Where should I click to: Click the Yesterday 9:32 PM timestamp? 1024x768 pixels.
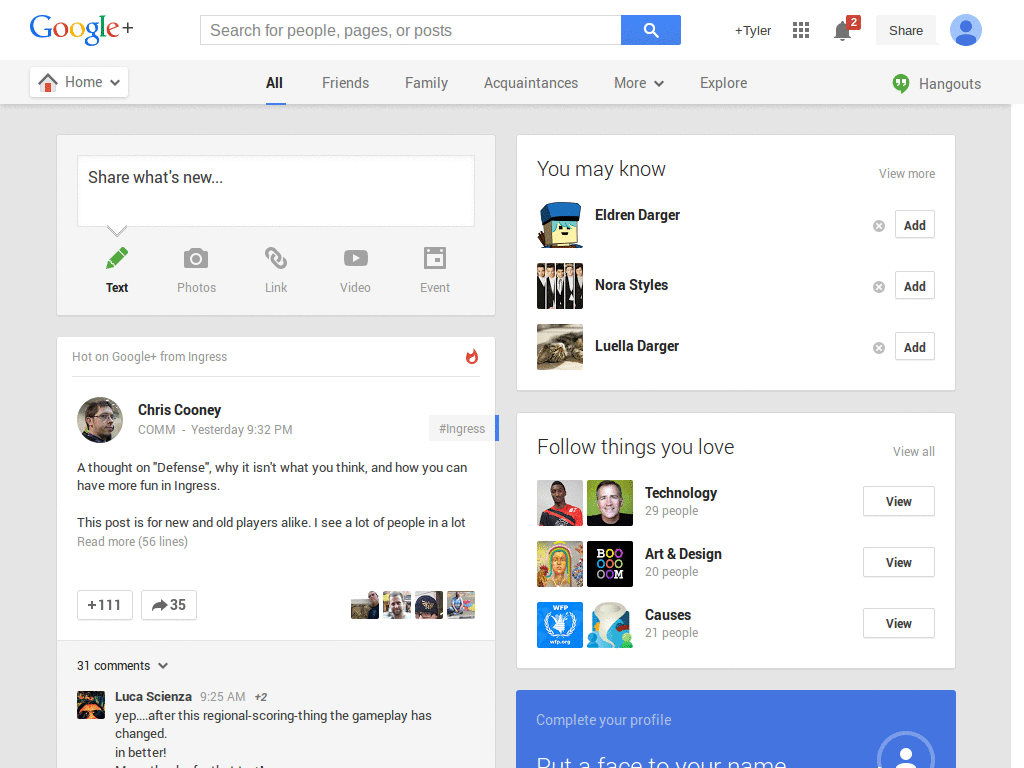point(242,430)
